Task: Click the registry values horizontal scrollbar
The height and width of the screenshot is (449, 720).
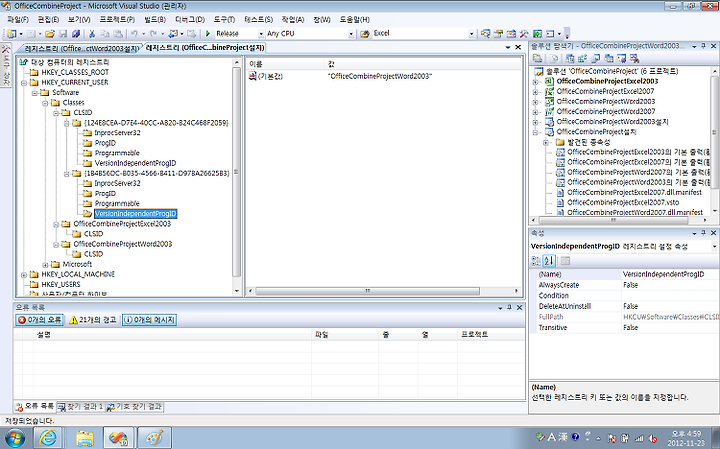Action: click(x=368, y=291)
